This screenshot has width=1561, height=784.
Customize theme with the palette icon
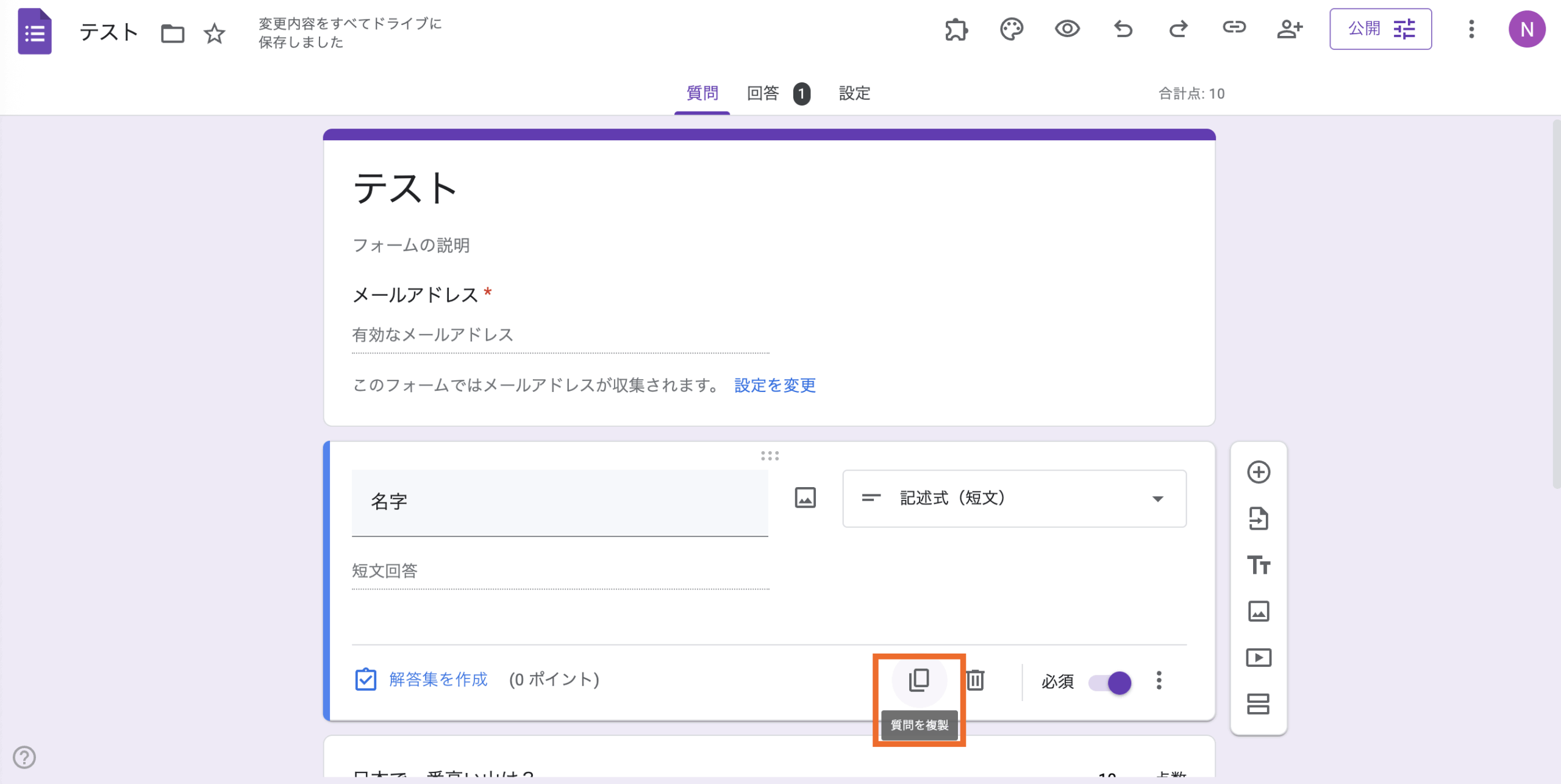(x=1011, y=29)
